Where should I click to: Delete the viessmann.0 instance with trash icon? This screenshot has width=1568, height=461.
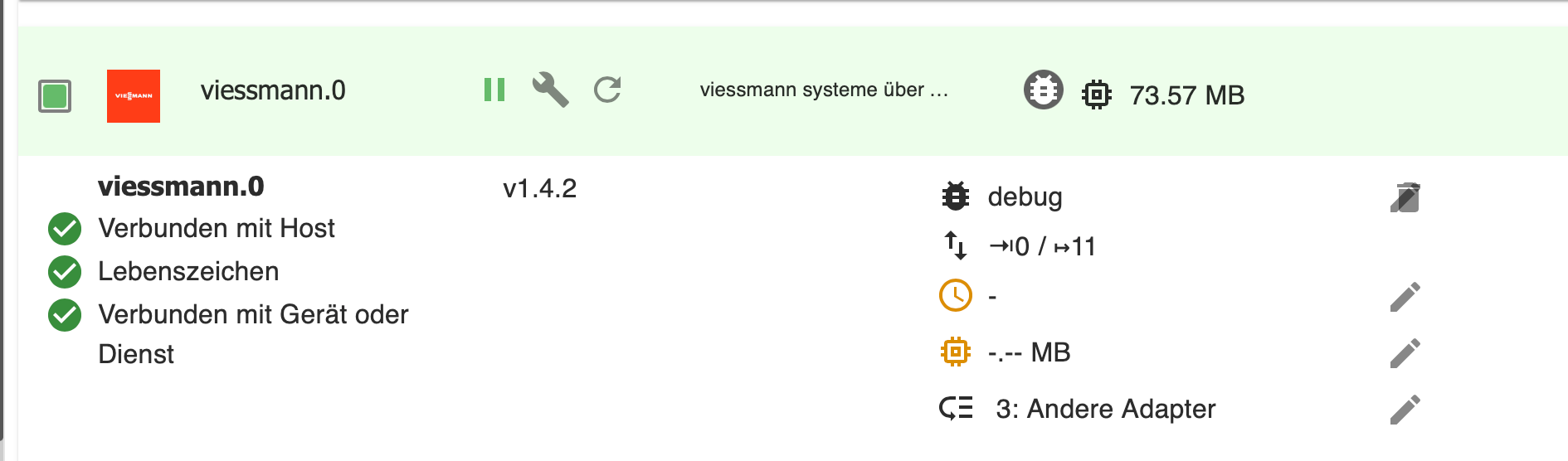click(x=1405, y=197)
